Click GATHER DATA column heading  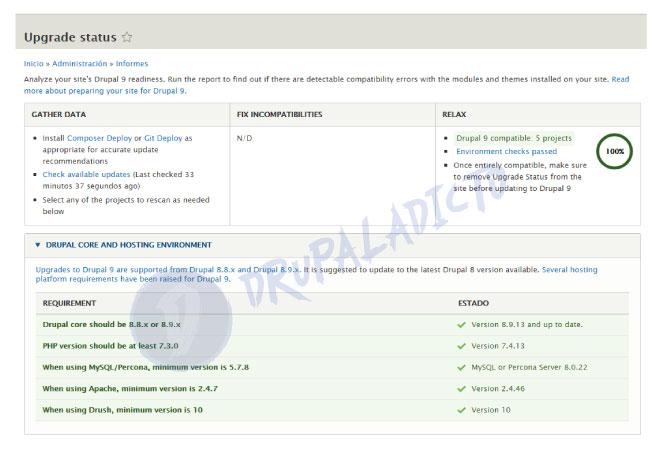[x=59, y=114]
